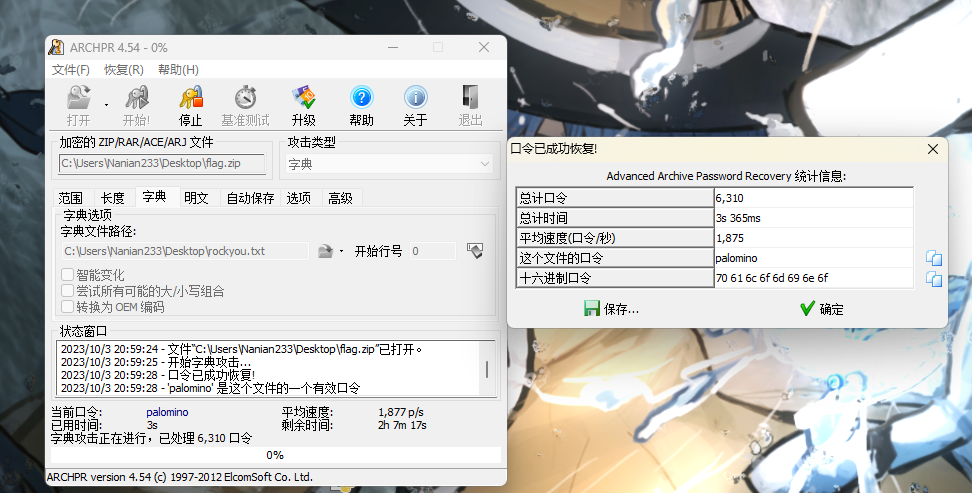Switch to the 长度 tab
The width and height of the screenshot is (972, 493).
[113, 198]
